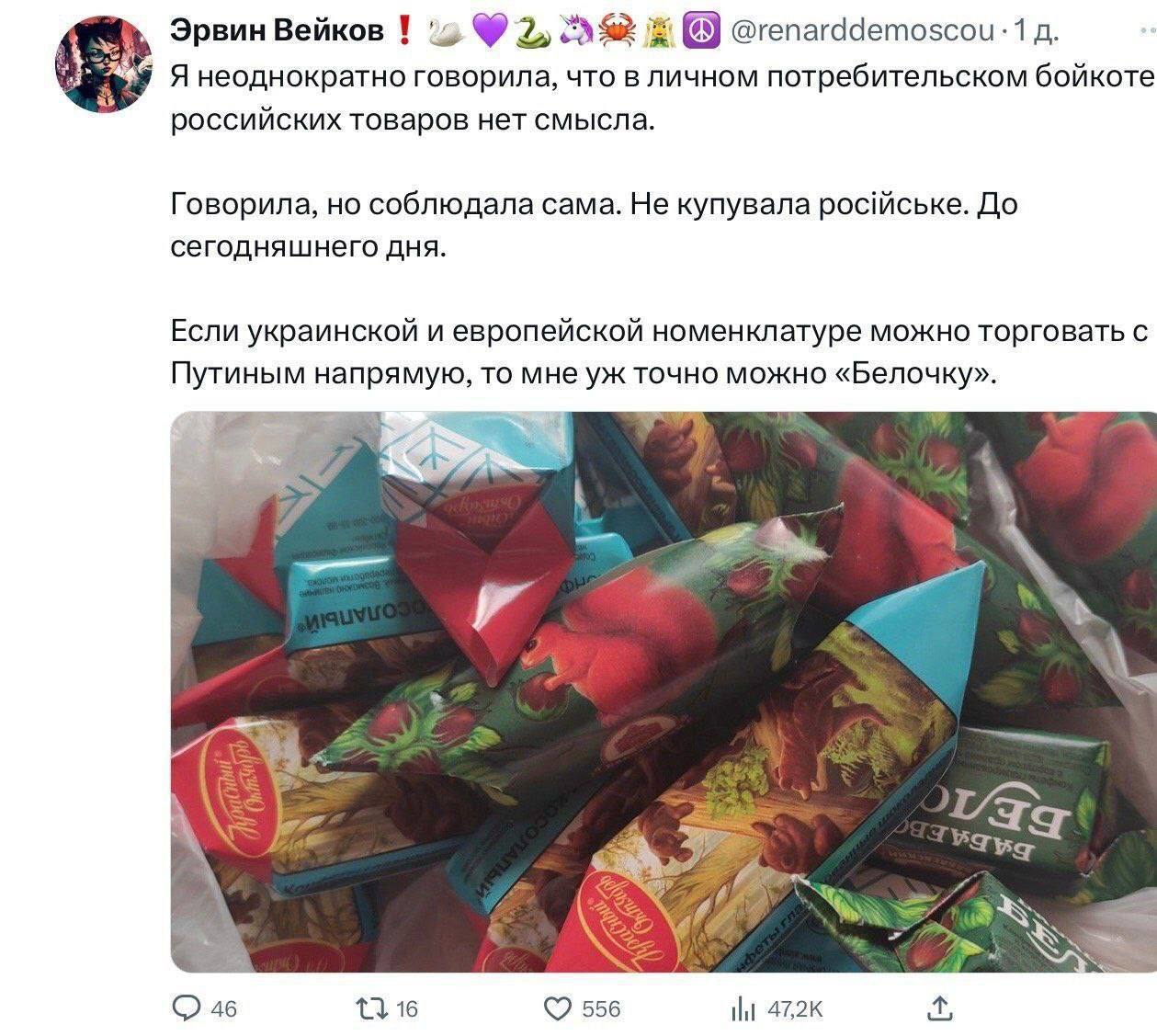This screenshot has width=1157, height=1036.
Task: Click the red exclamation emoji in name
Action: pyautogui.click(x=403, y=32)
